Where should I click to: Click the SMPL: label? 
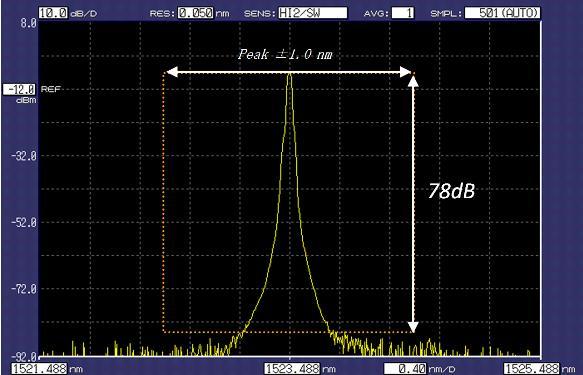[446, 14]
